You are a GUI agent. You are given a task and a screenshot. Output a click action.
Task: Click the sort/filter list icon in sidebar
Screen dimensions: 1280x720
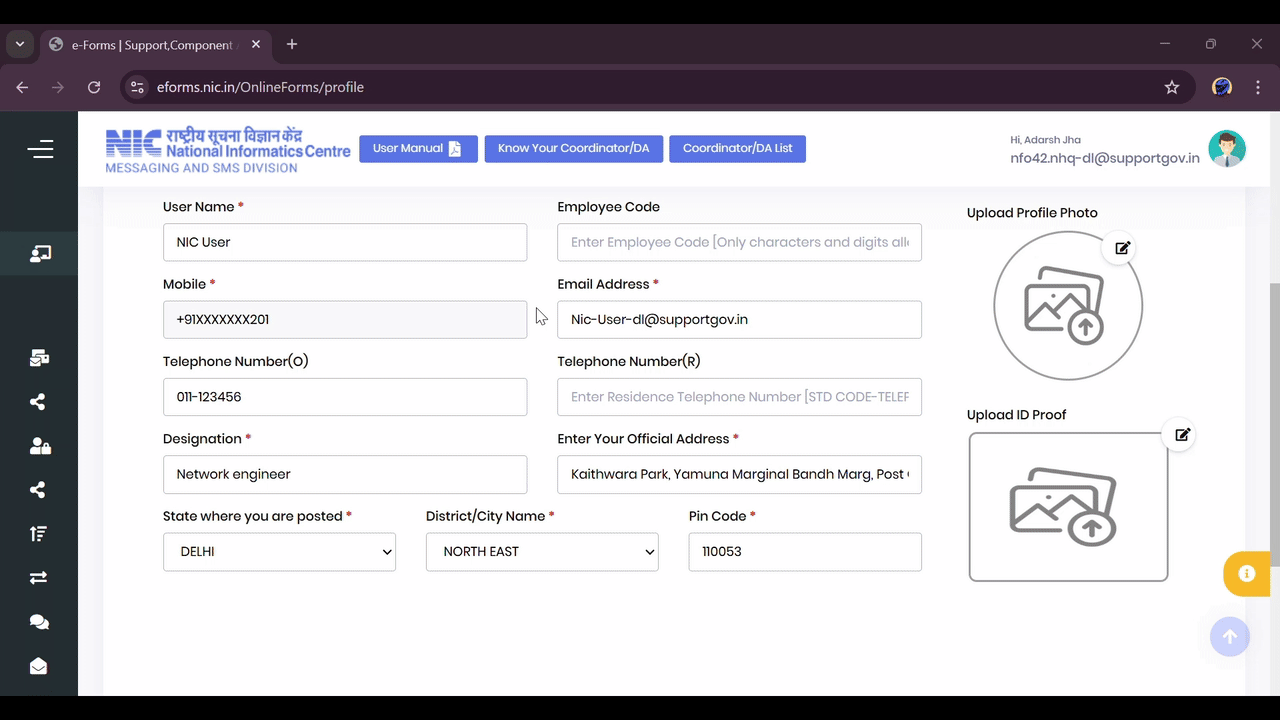click(38, 533)
